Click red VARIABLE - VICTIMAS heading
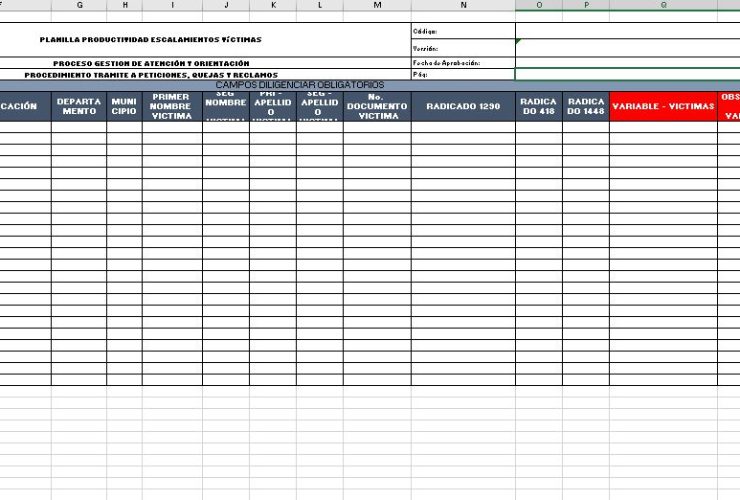 664,107
